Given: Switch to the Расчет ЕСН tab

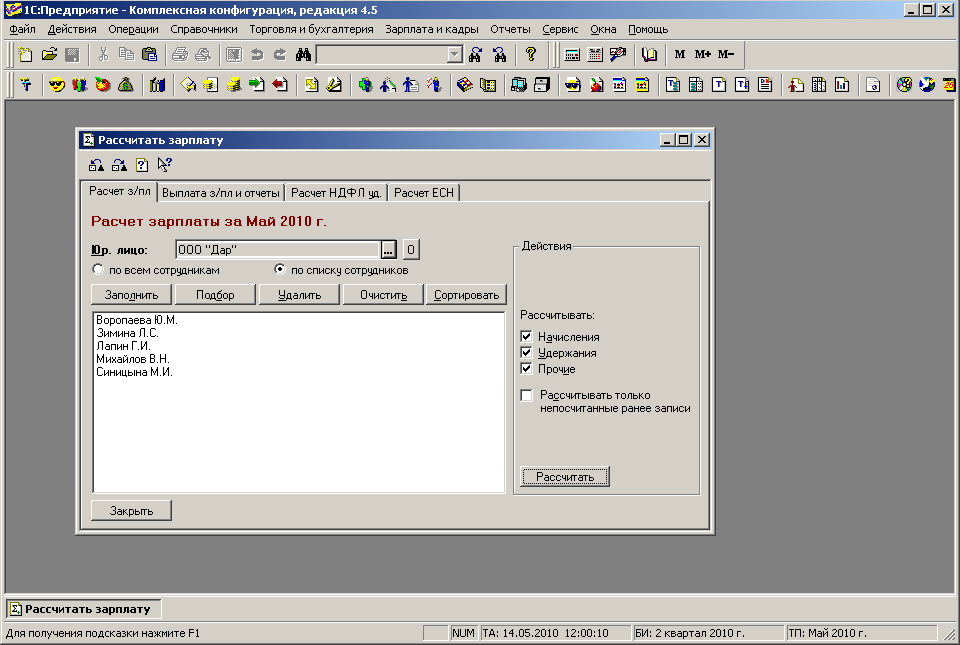Looking at the screenshot, I should pos(424,192).
